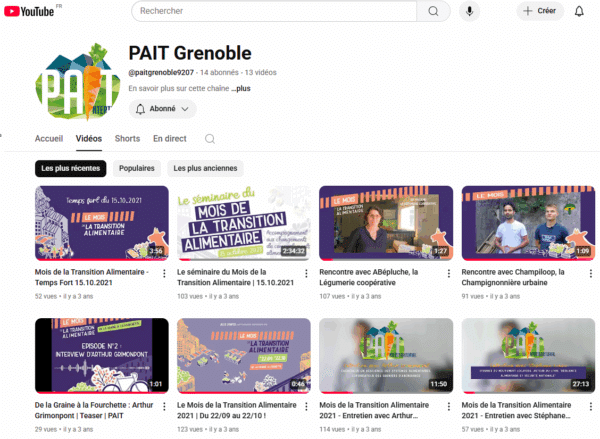Screen dimensions: 600x439
Task: Sort by Les plus anciennes
Action: (205, 168)
